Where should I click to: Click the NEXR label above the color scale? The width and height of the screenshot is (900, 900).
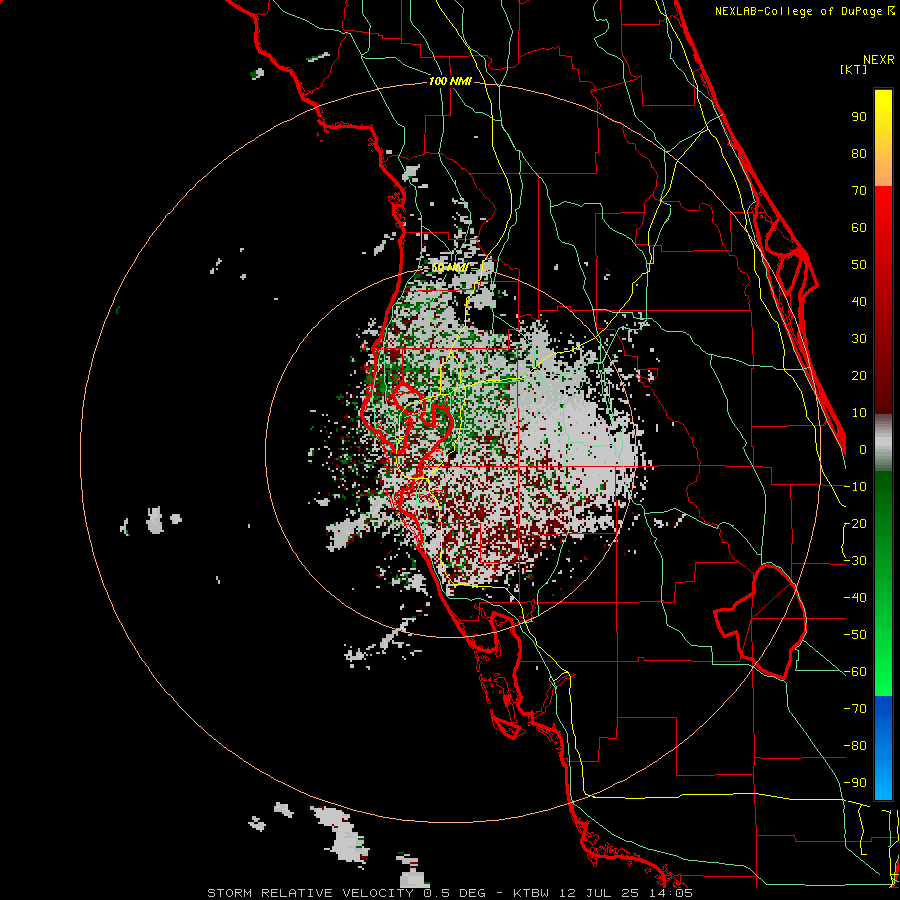[878, 60]
